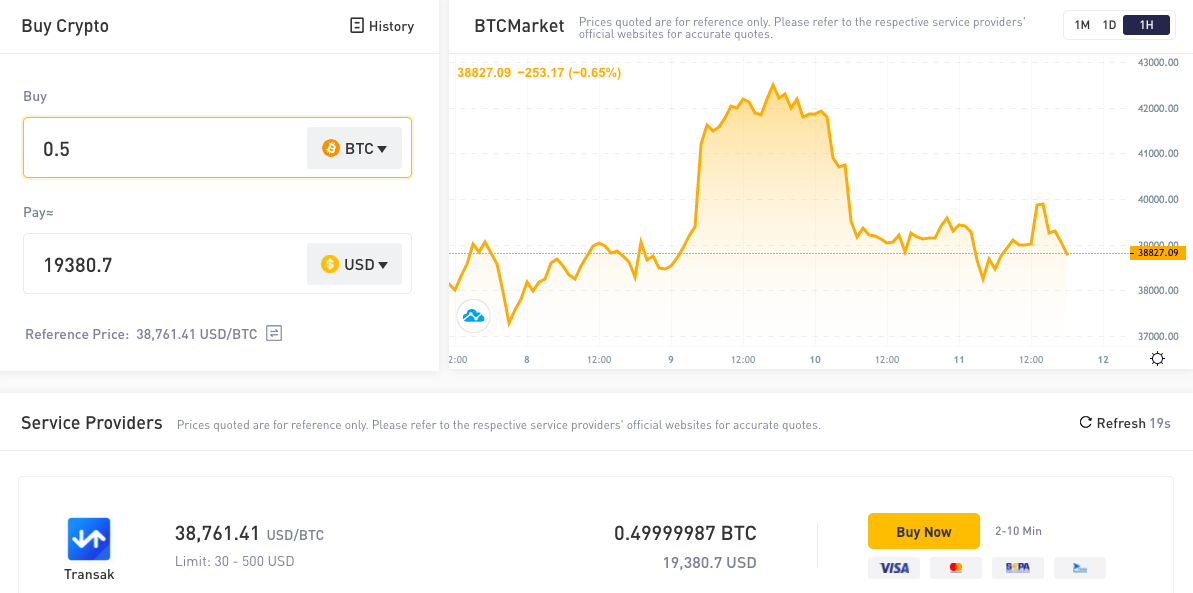Click the 38827.09 price marker label
This screenshot has width=1193, height=593.
point(1158,253)
